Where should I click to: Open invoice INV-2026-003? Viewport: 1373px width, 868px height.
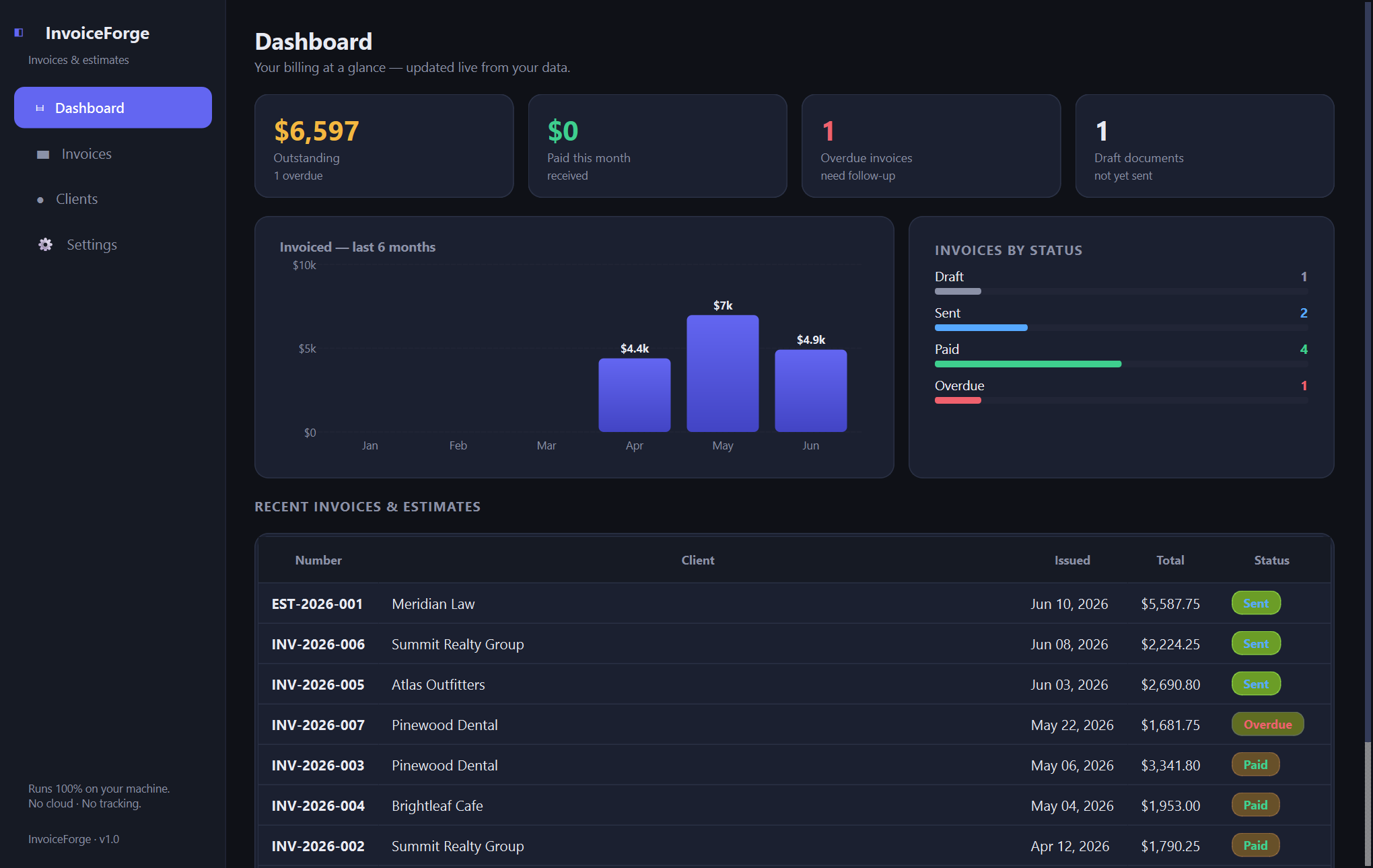tap(318, 765)
